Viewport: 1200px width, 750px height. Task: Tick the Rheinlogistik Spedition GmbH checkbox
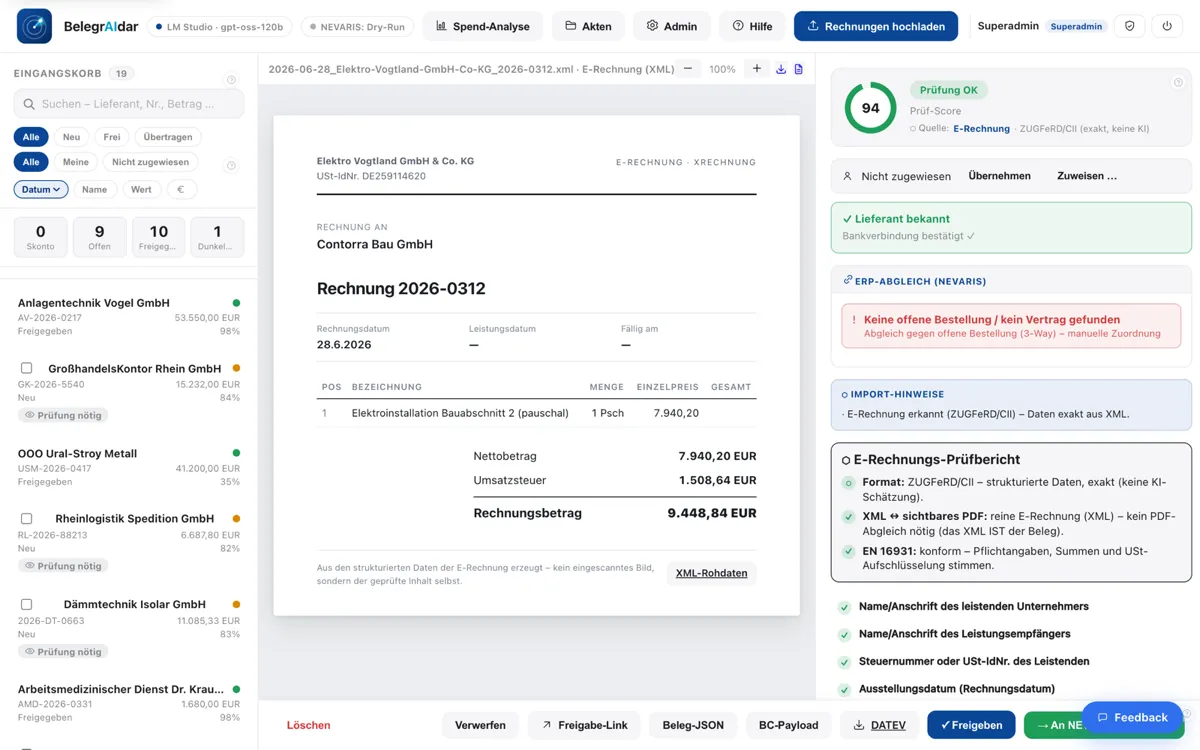point(27,519)
